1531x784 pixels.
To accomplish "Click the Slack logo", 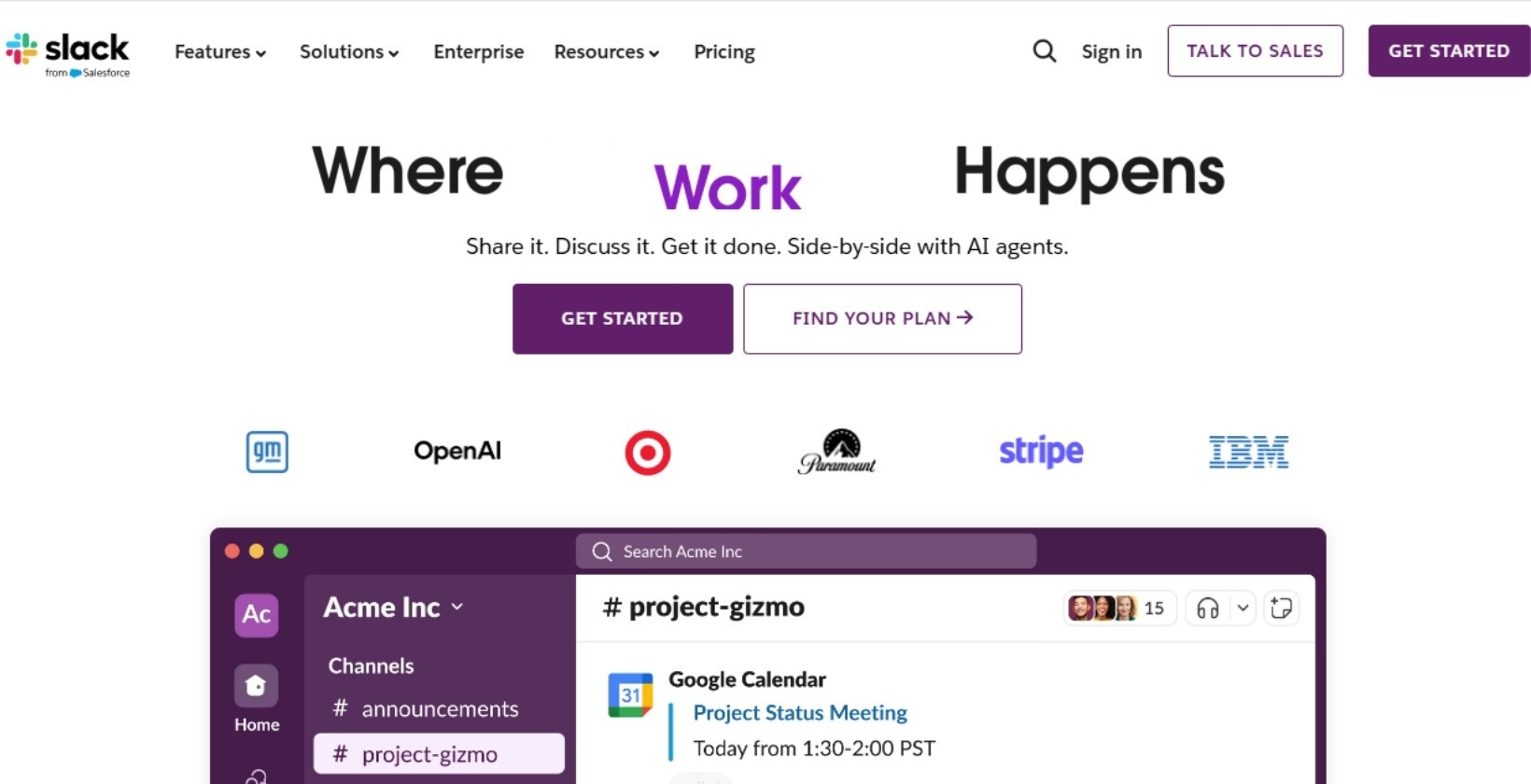I will (x=68, y=51).
